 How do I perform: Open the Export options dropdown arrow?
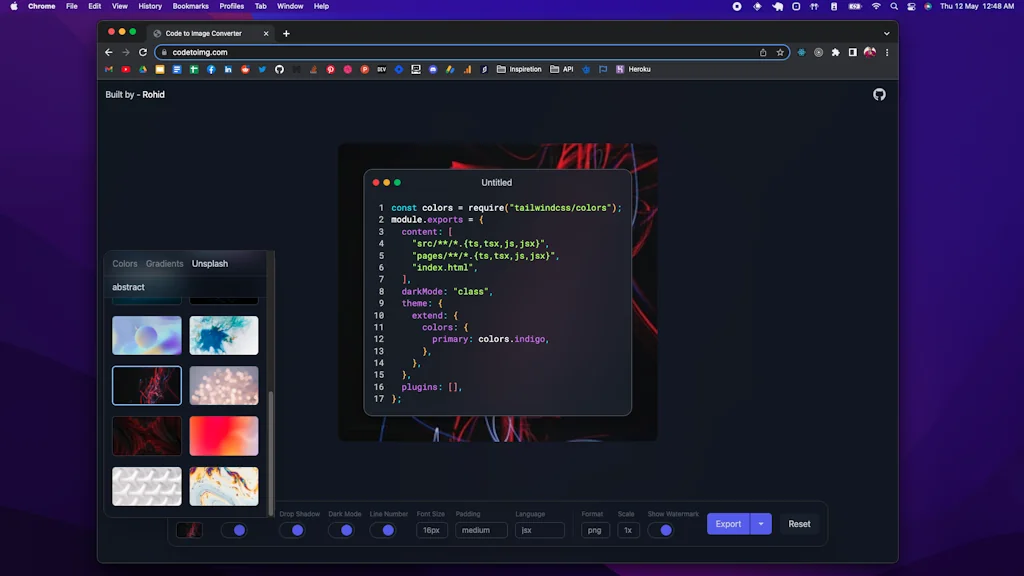761,523
